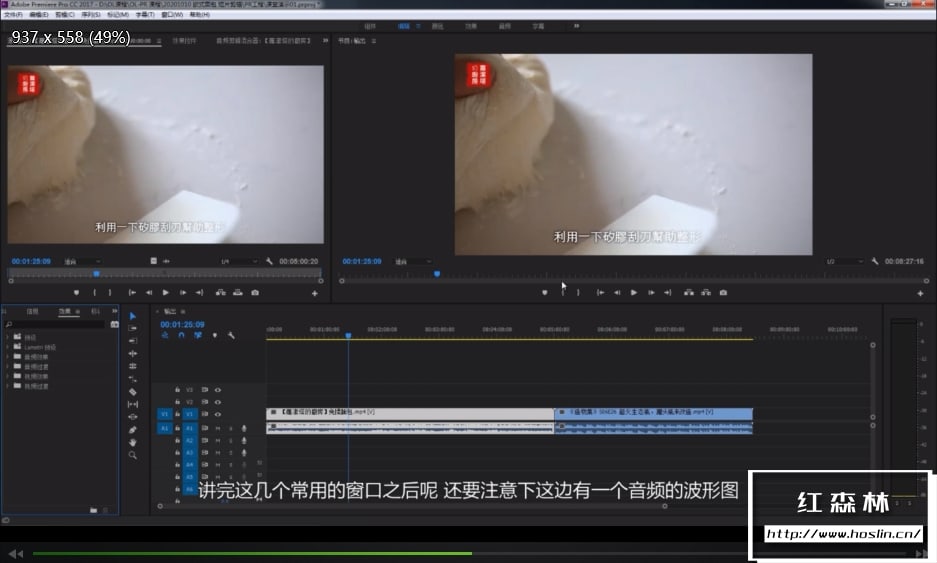The width and height of the screenshot is (937, 563).
Task: Go to In point in Program monitor
Action: (x=600, y=293)
